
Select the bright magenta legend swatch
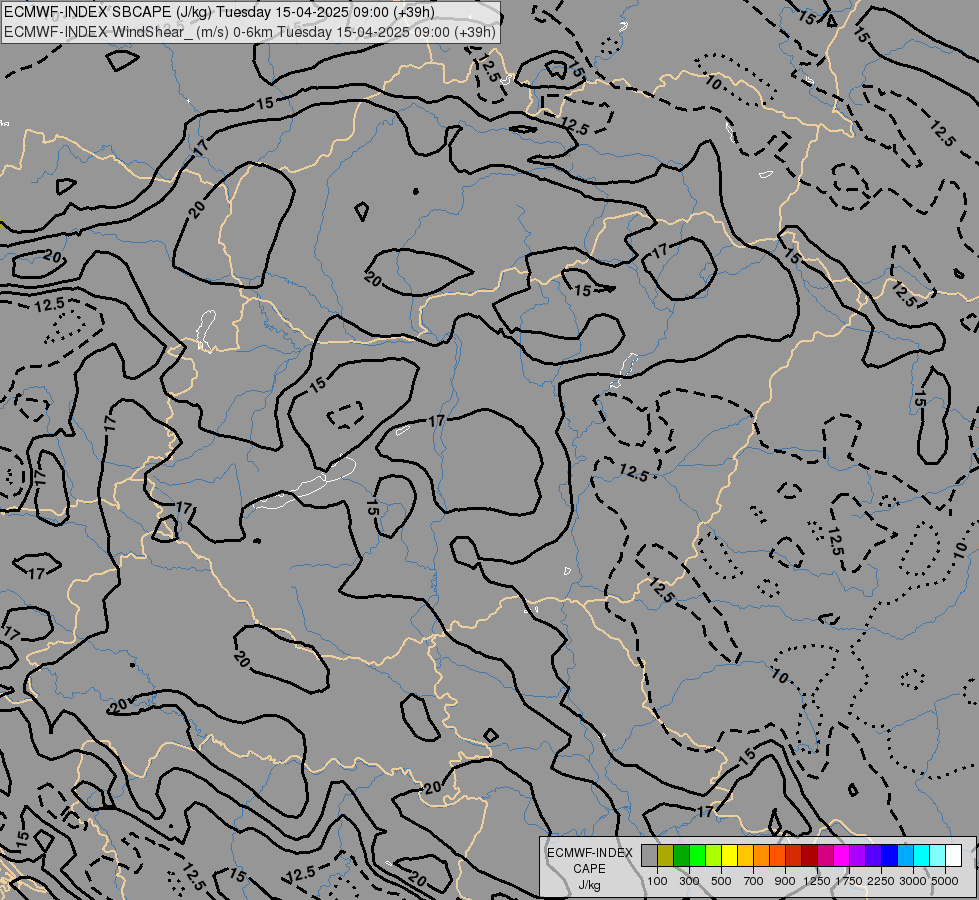click(842, 855)
